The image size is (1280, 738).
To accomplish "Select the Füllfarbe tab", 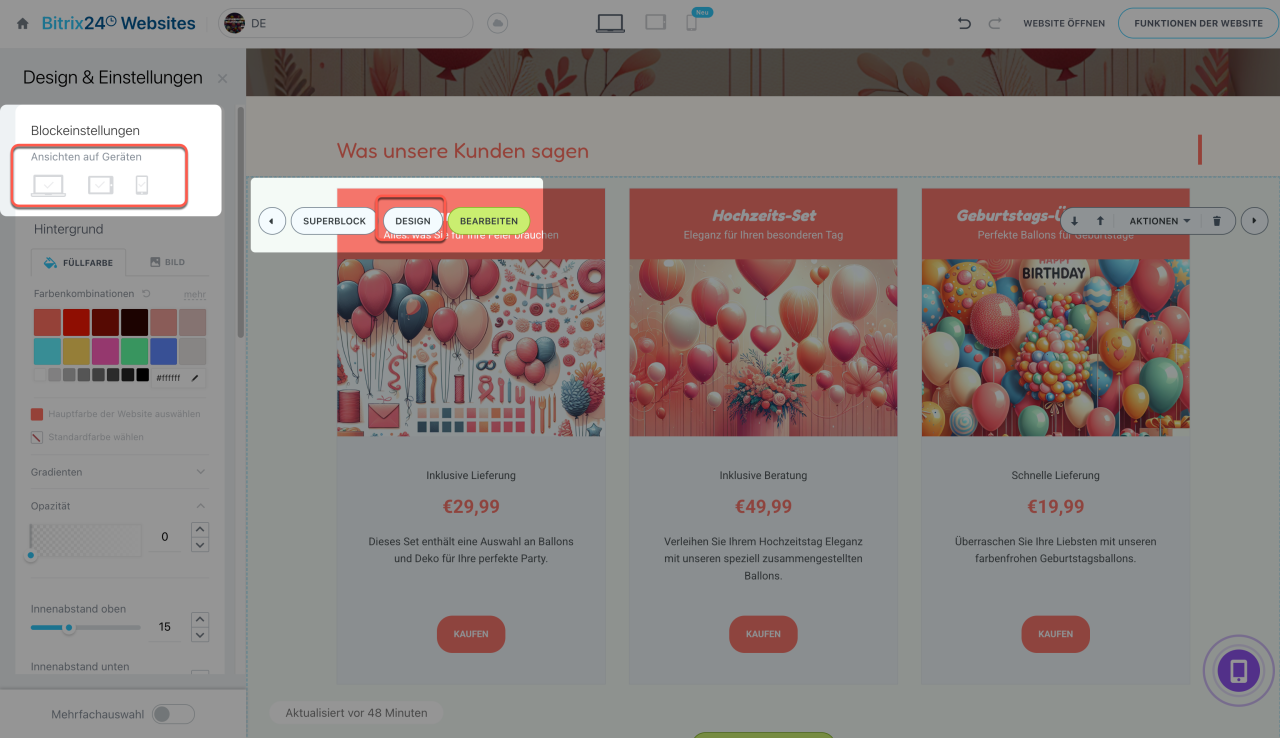I will 79,263.
